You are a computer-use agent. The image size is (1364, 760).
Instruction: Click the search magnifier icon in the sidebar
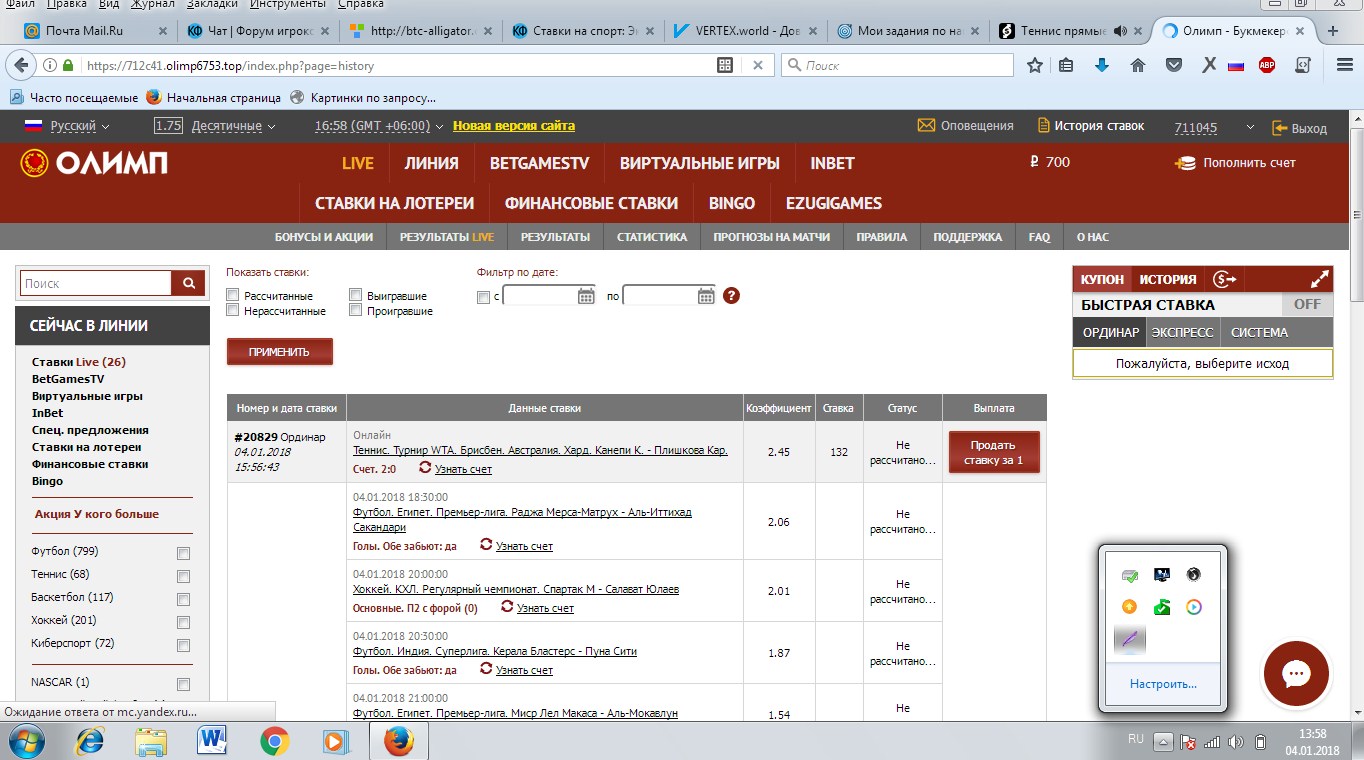click(x=187, y=283)
